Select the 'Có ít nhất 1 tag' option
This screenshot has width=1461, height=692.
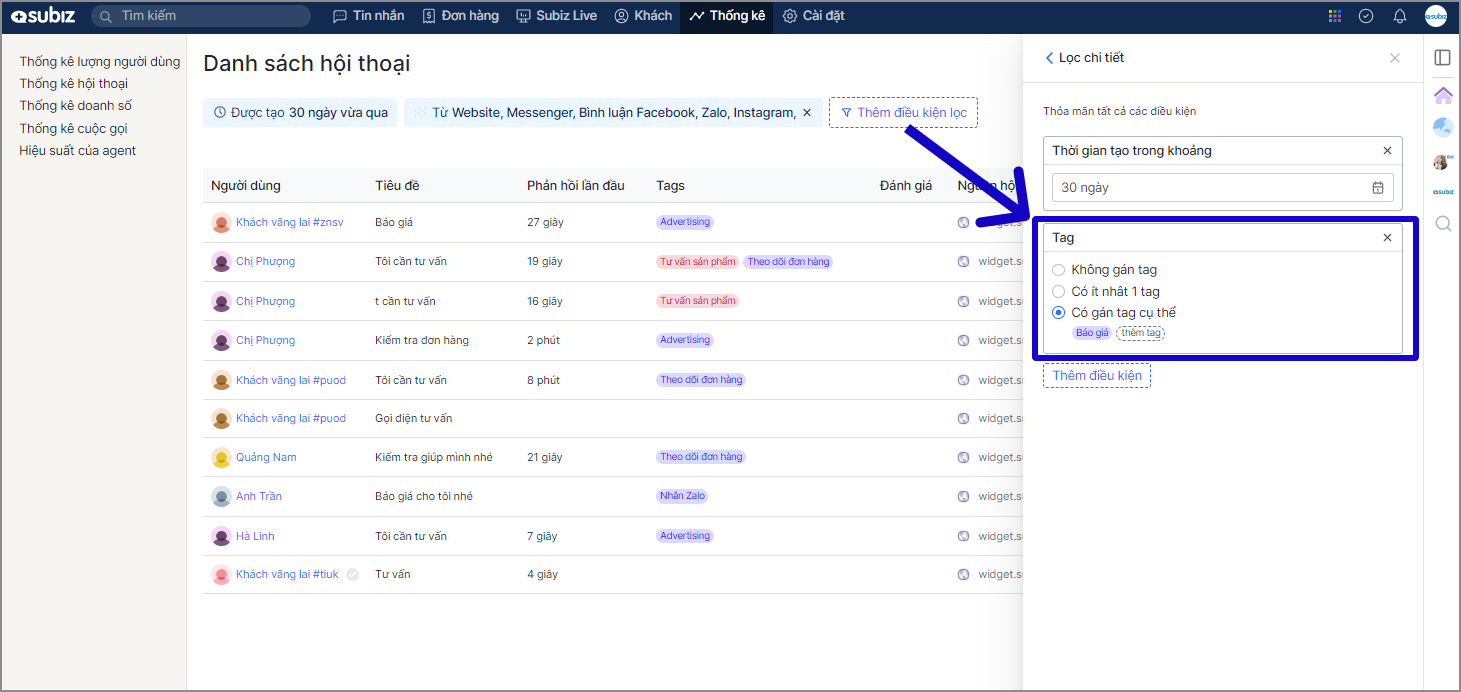point(1059,292)
